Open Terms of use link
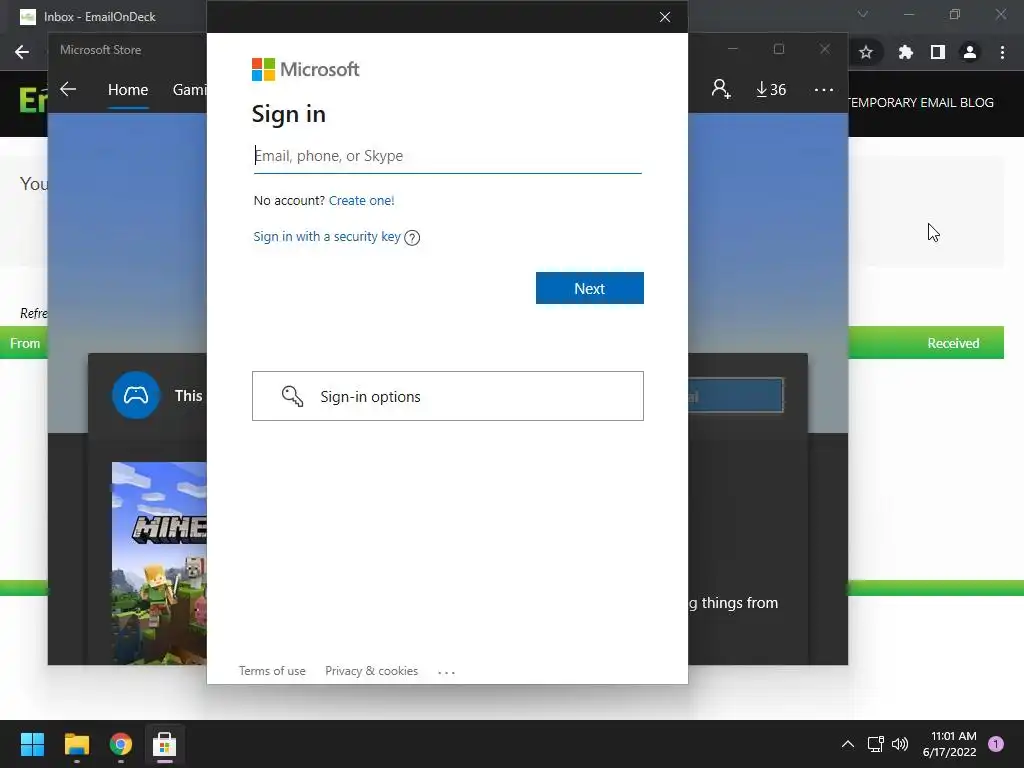The height and width of the screenshot is (768, 1024). coord(272,671)
